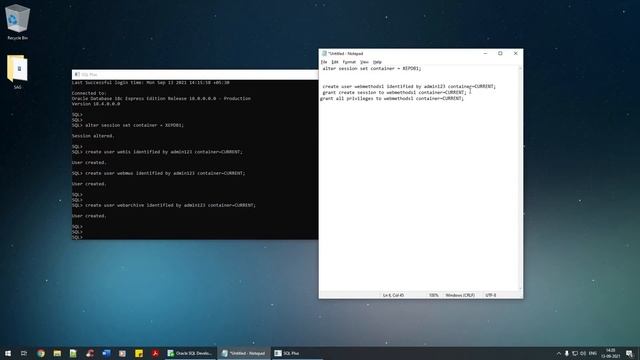This screenshot has width=640, height=360.
Task: Click the microphone tray icon
Action: point(567,353)
